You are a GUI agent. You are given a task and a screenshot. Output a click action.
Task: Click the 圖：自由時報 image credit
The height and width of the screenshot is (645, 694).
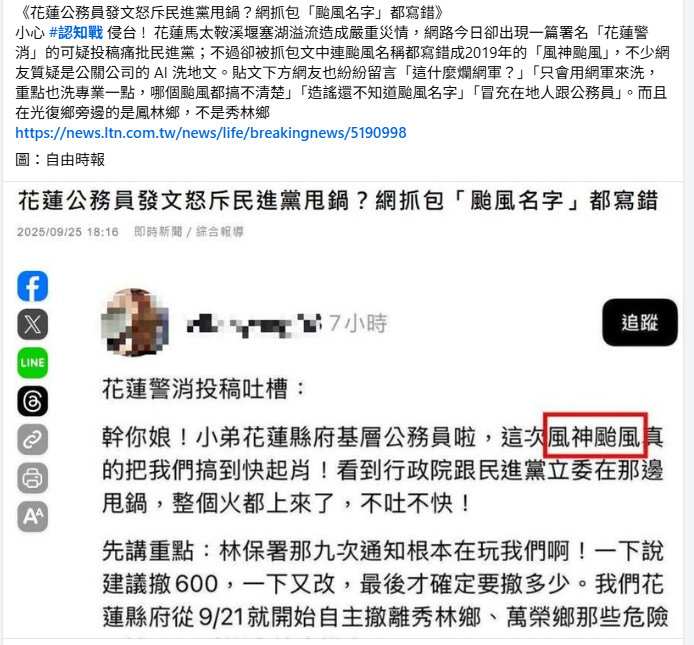60,159
